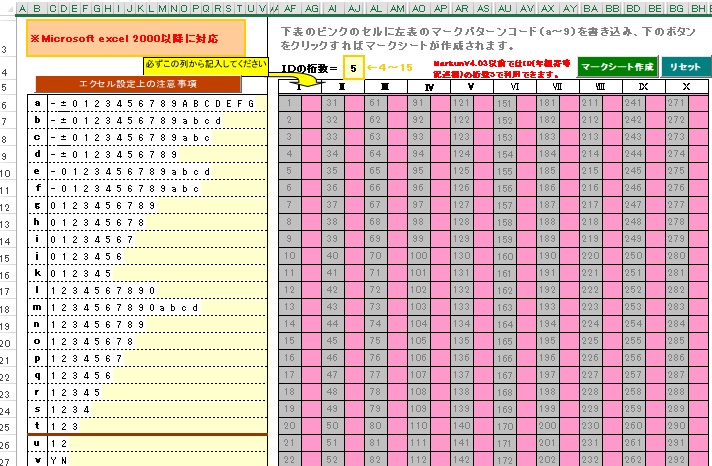This screenshot has height=466, width=712.
Task: Select pink cell beside question 280
Action: pos(698,256)
